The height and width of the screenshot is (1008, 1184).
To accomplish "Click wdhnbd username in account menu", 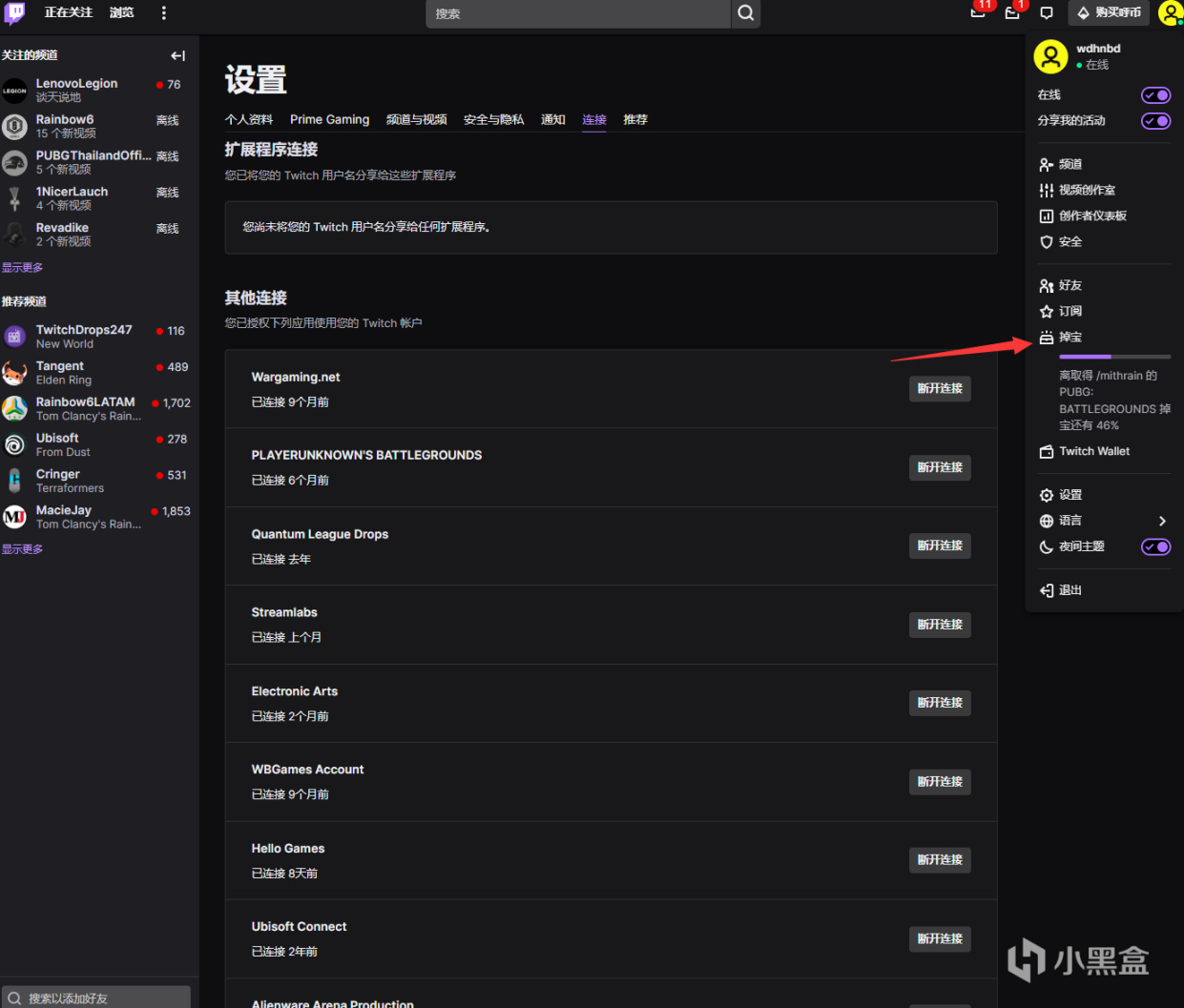I will click(x=1098, y=49).
